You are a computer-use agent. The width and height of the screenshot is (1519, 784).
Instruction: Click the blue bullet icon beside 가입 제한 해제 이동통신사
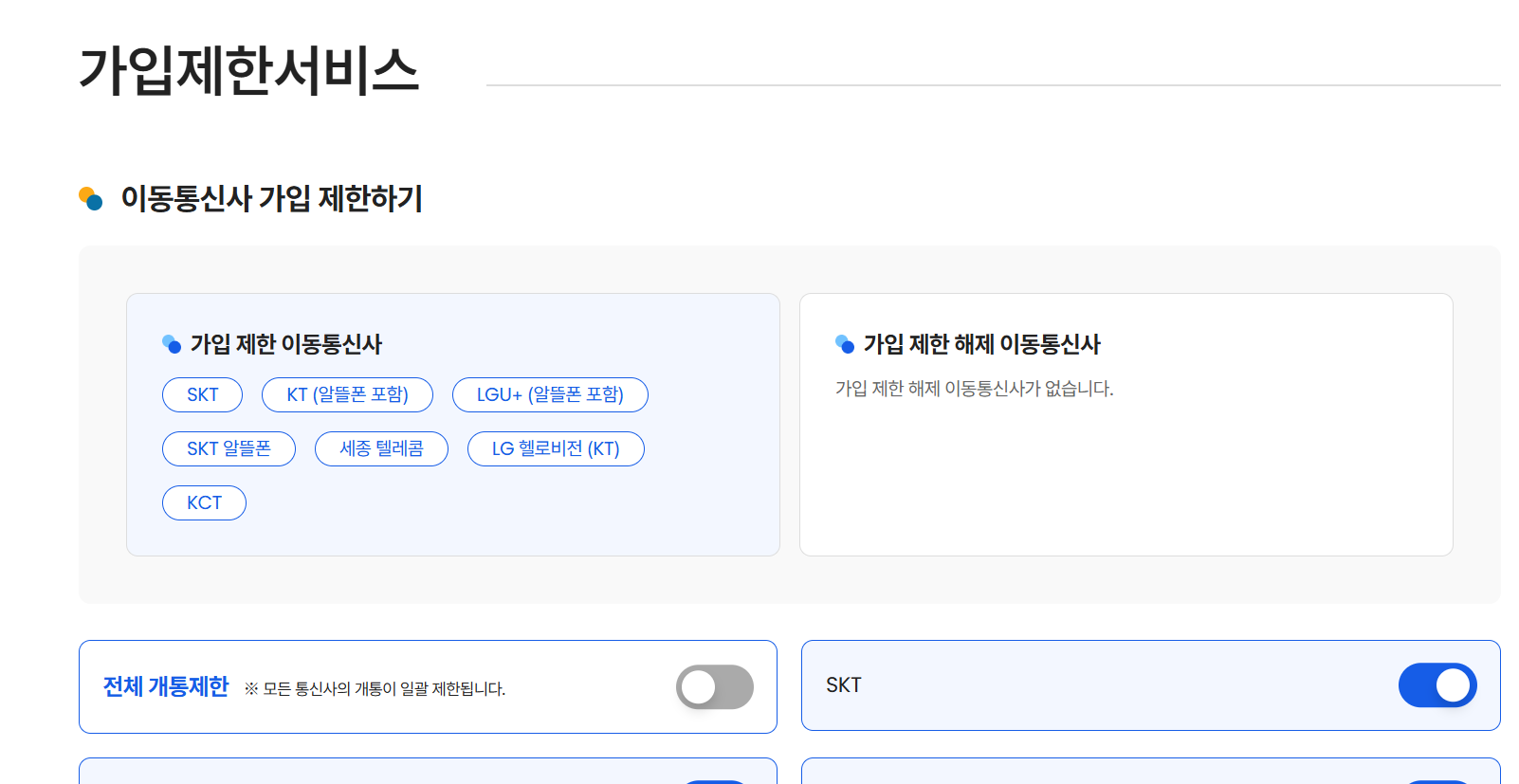tap(845, 344)
